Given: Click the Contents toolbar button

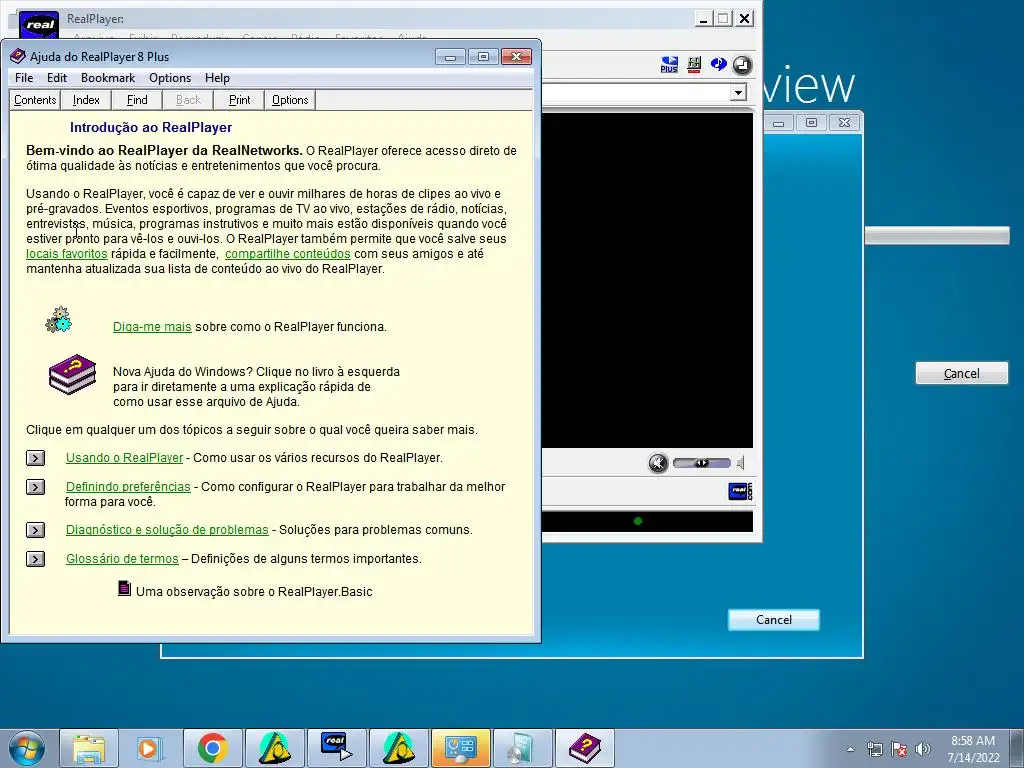Looking at the screenshot, I should pos(35,100).
